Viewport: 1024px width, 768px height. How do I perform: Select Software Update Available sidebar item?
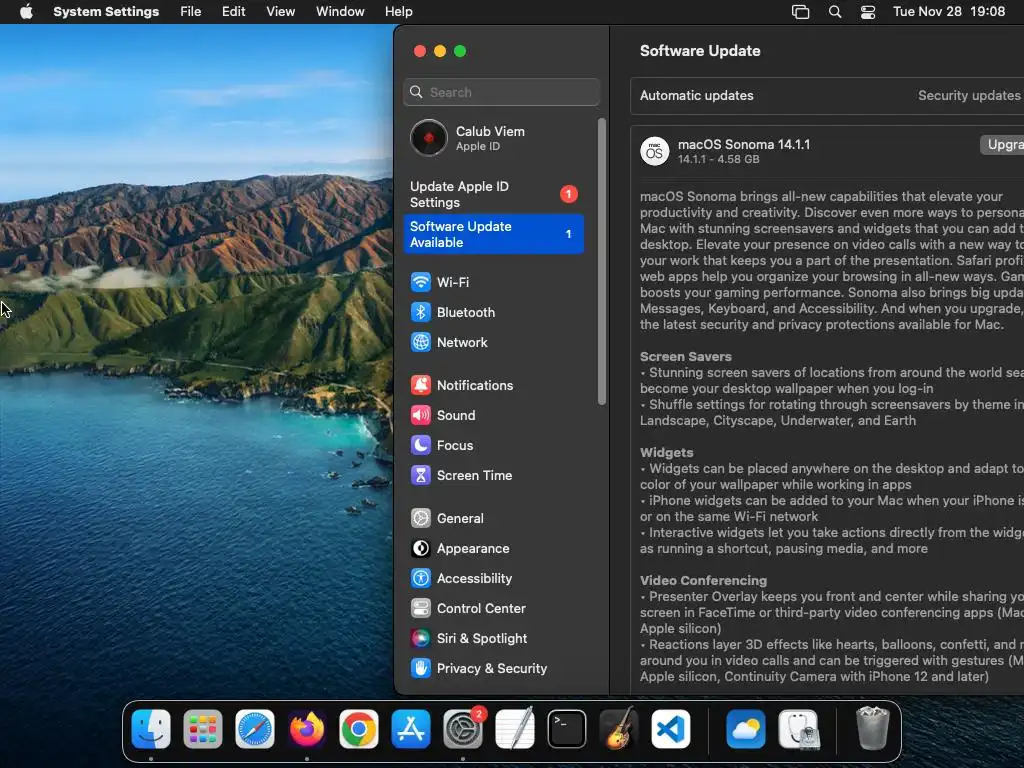(x=493, y=234)
